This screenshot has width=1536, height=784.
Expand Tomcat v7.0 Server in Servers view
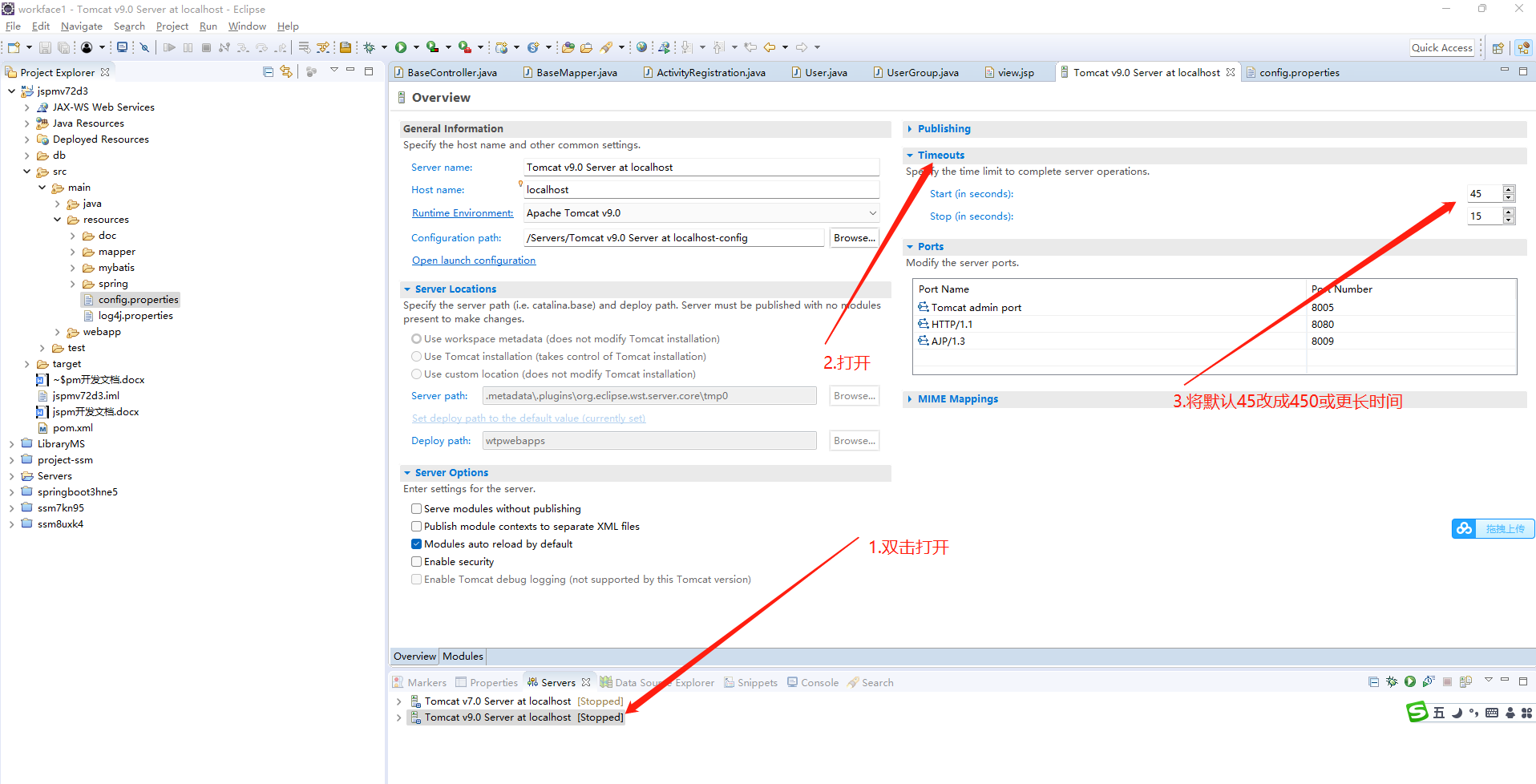coord(399,701)
